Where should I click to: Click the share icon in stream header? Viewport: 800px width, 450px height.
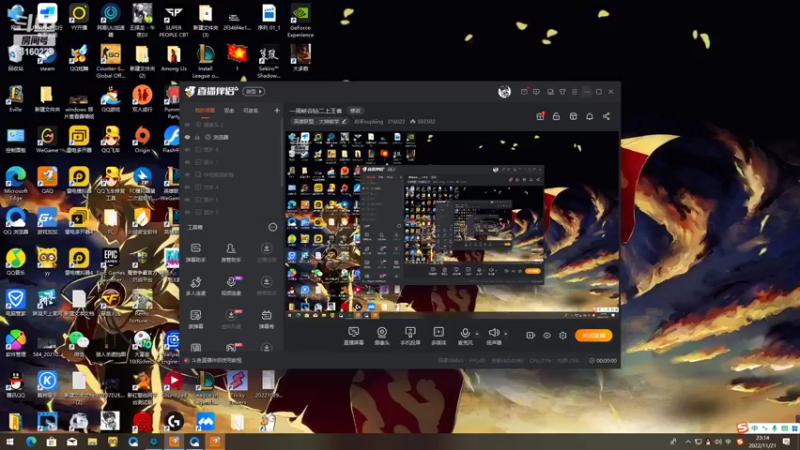pos(606,116)
